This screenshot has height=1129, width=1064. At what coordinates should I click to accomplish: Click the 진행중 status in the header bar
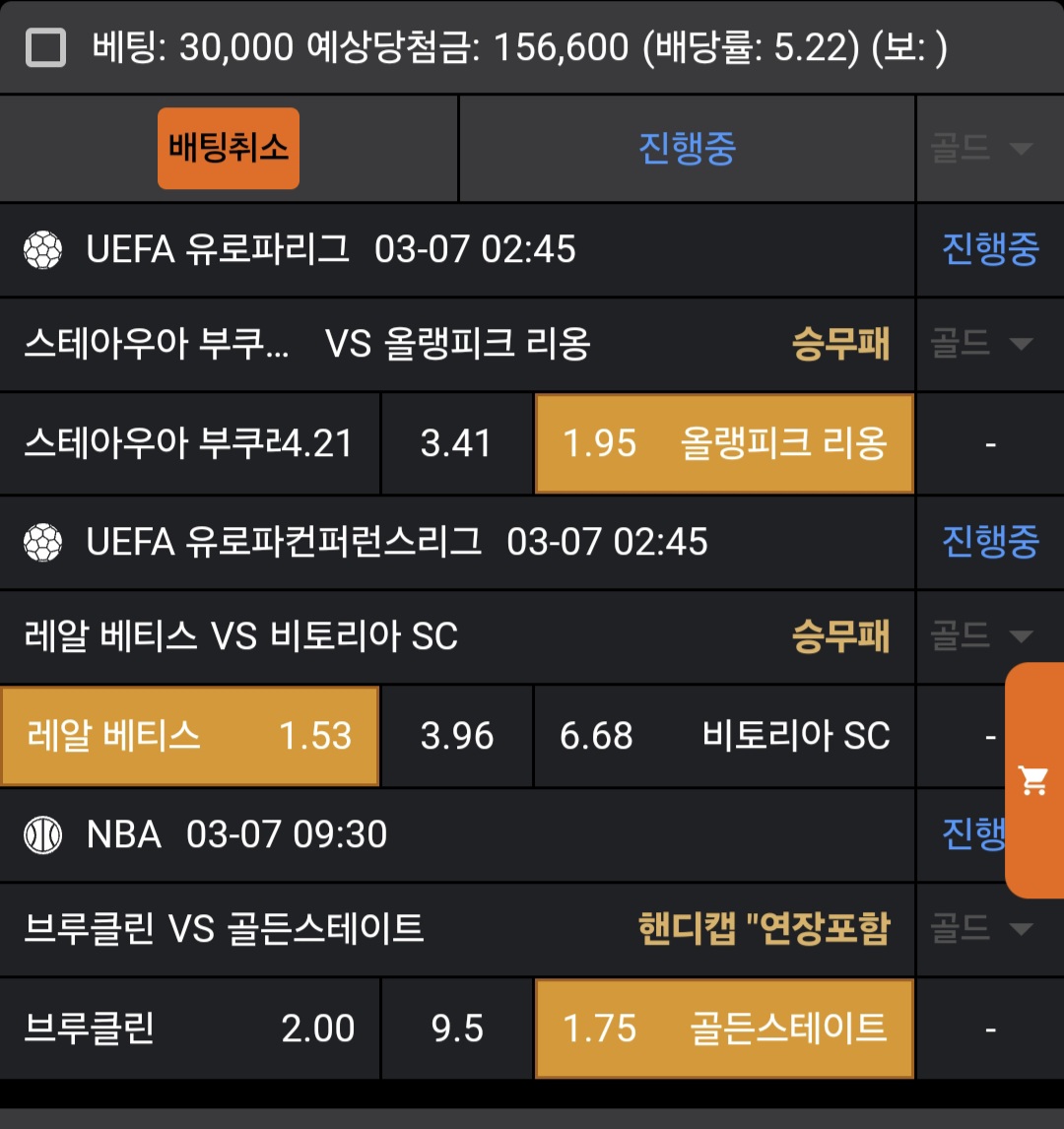[x=687, y=149]
